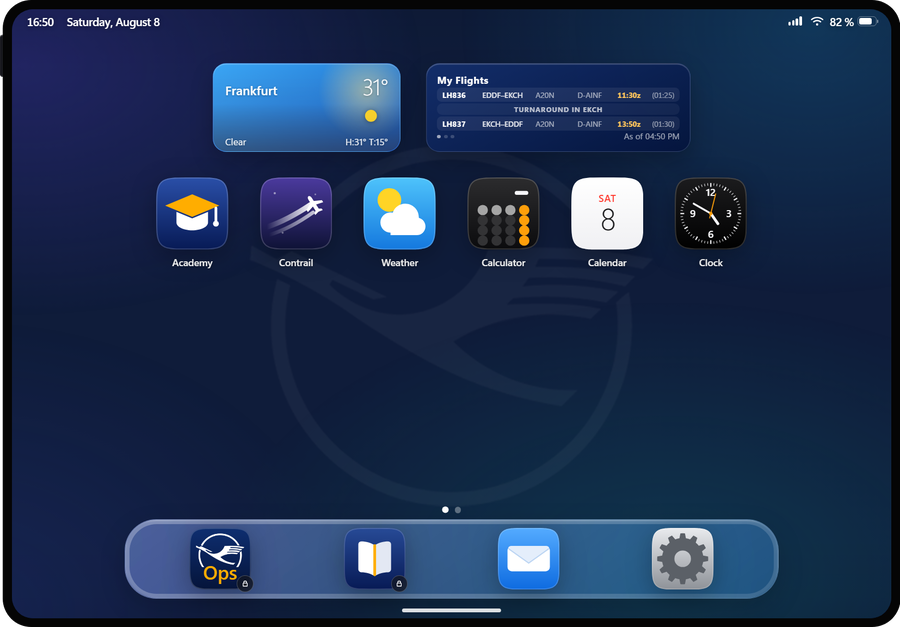Tap the cellular signal bars icon
This screenshot has height=627, width=900.
(795, 22)
